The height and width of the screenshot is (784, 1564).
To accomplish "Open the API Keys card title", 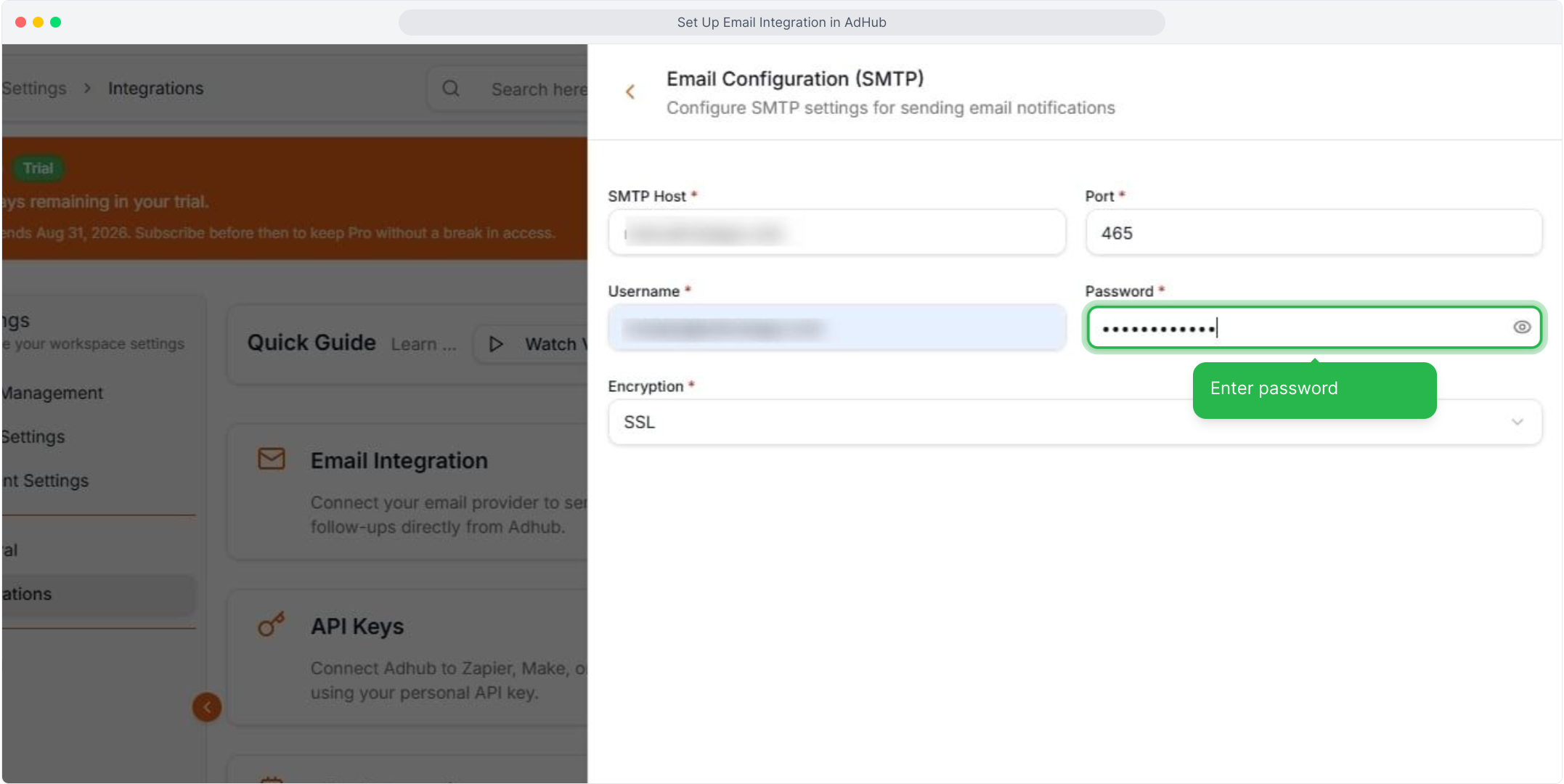I will pyautogui.click(x=357, y=626).
